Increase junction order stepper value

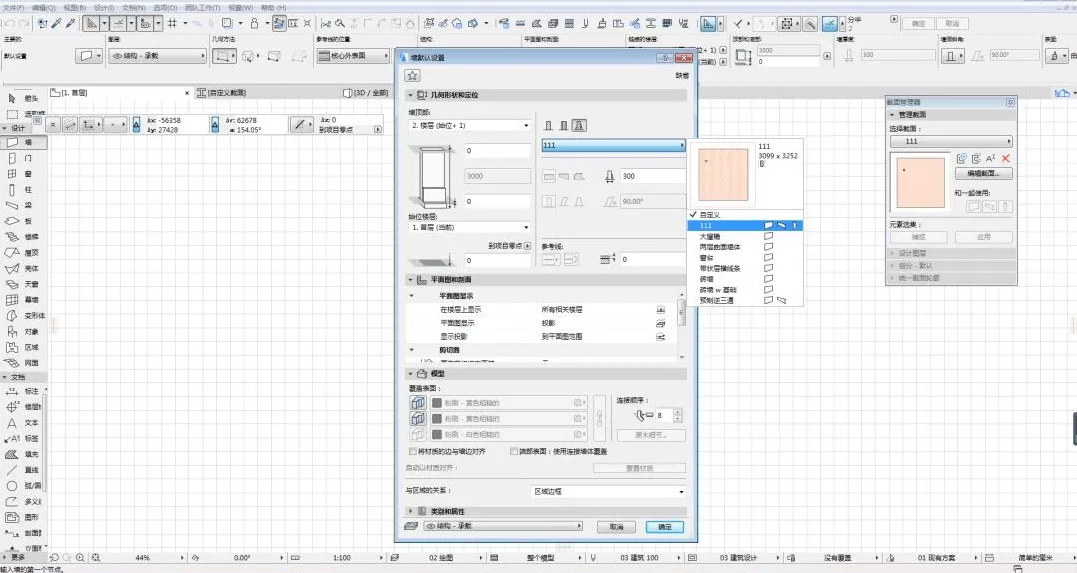coord(678,412)
